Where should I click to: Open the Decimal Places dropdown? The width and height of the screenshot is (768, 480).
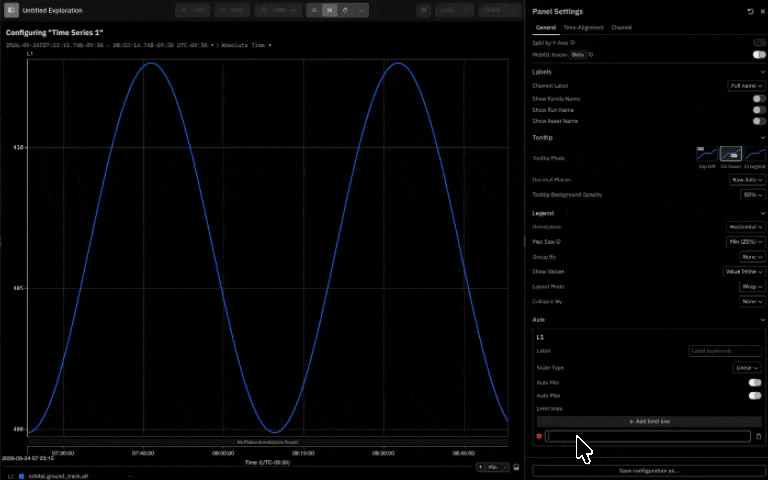(x=747, y=180)
